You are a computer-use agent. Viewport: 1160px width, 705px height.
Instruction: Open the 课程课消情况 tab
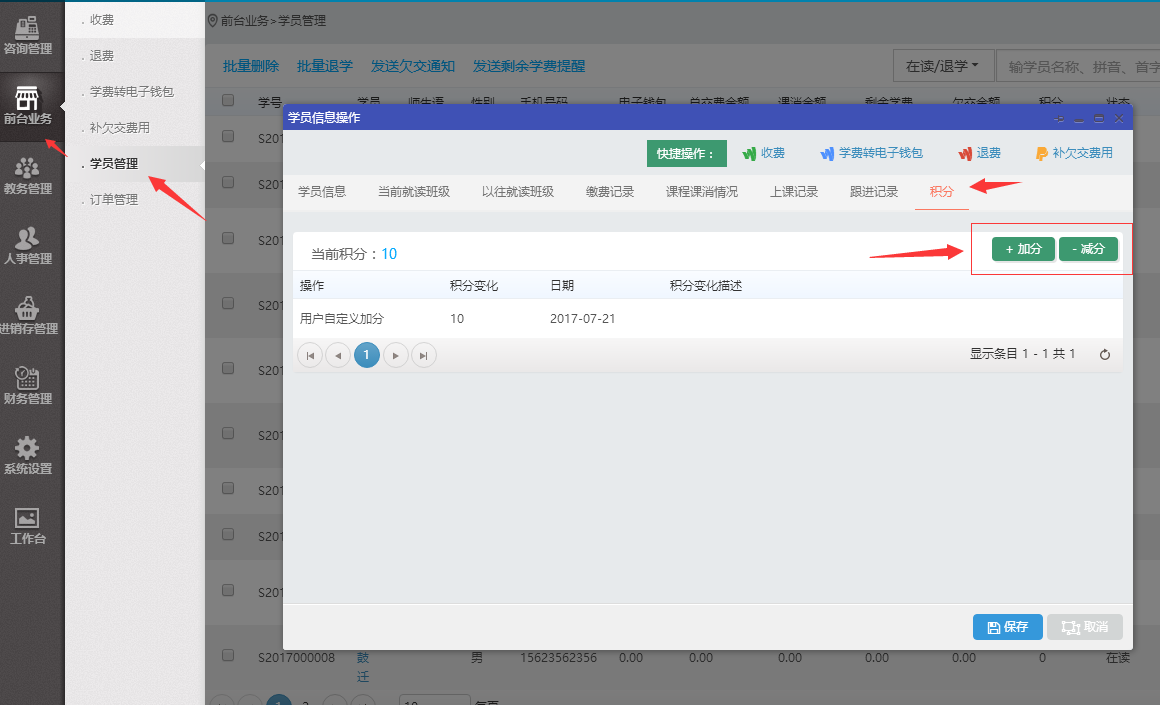click(701, 192)
